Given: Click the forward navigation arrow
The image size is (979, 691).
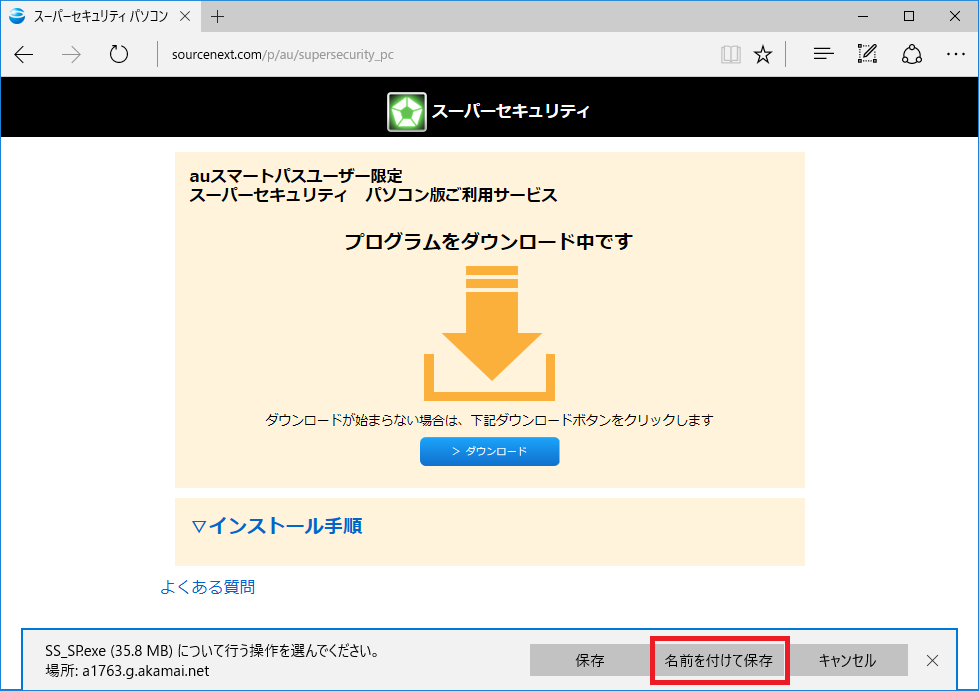Looking at the screenshot, I should tap(71, 55).
